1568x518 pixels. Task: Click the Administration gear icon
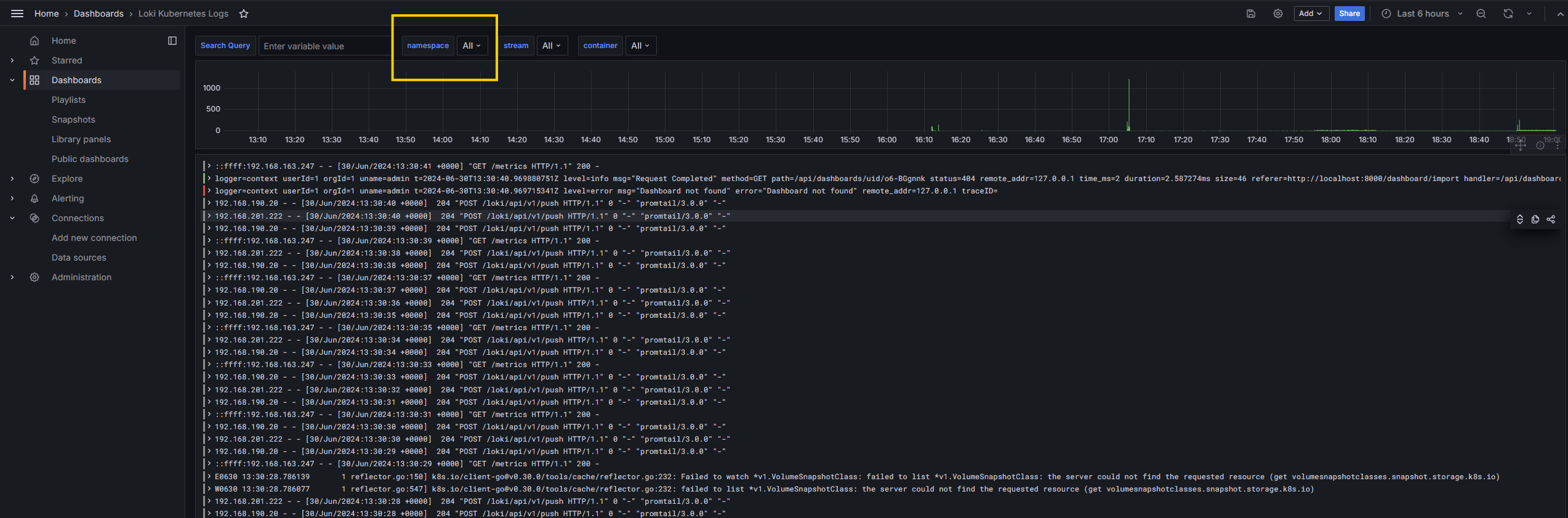pos(34,277)
